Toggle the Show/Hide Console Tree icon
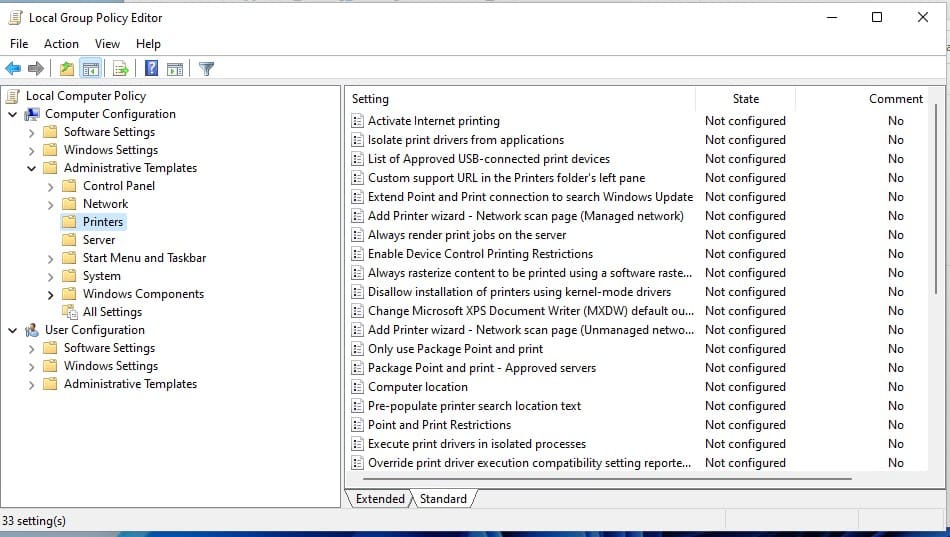This screenshot has width=950, height=537. [90, 69]
